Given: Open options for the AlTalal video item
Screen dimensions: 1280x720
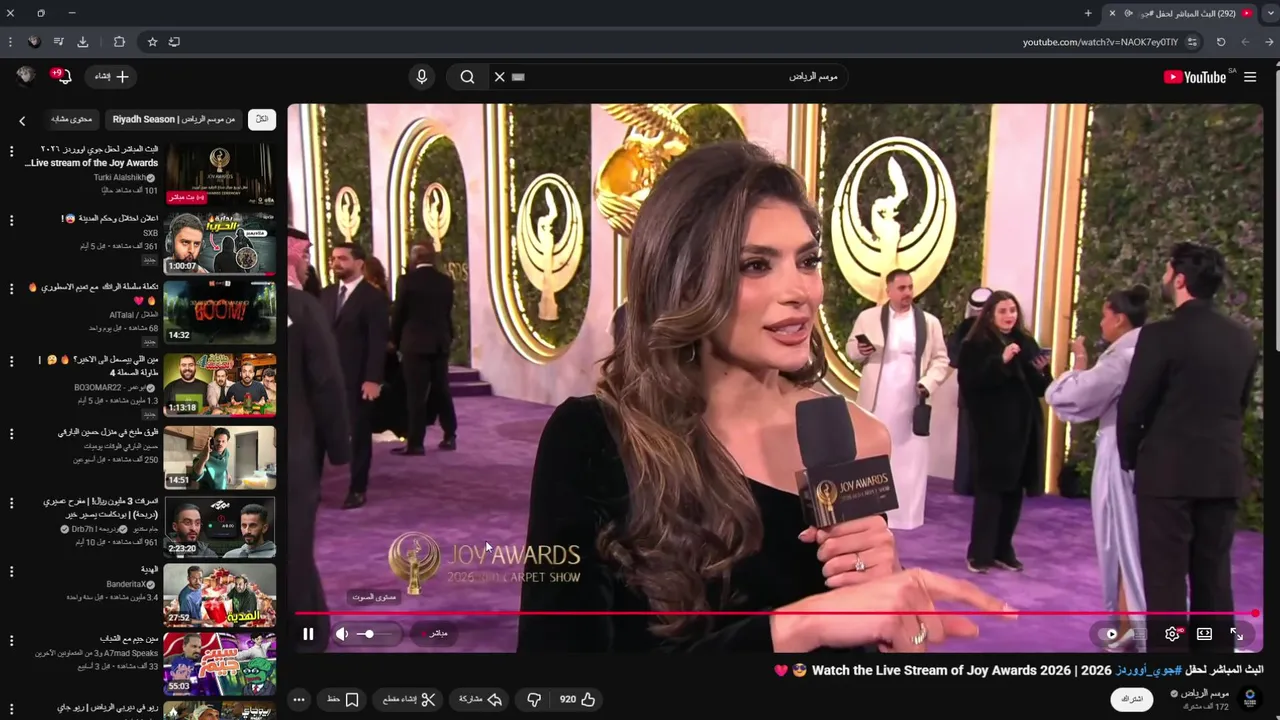Looking at the screenshot, I should [12, 289].
